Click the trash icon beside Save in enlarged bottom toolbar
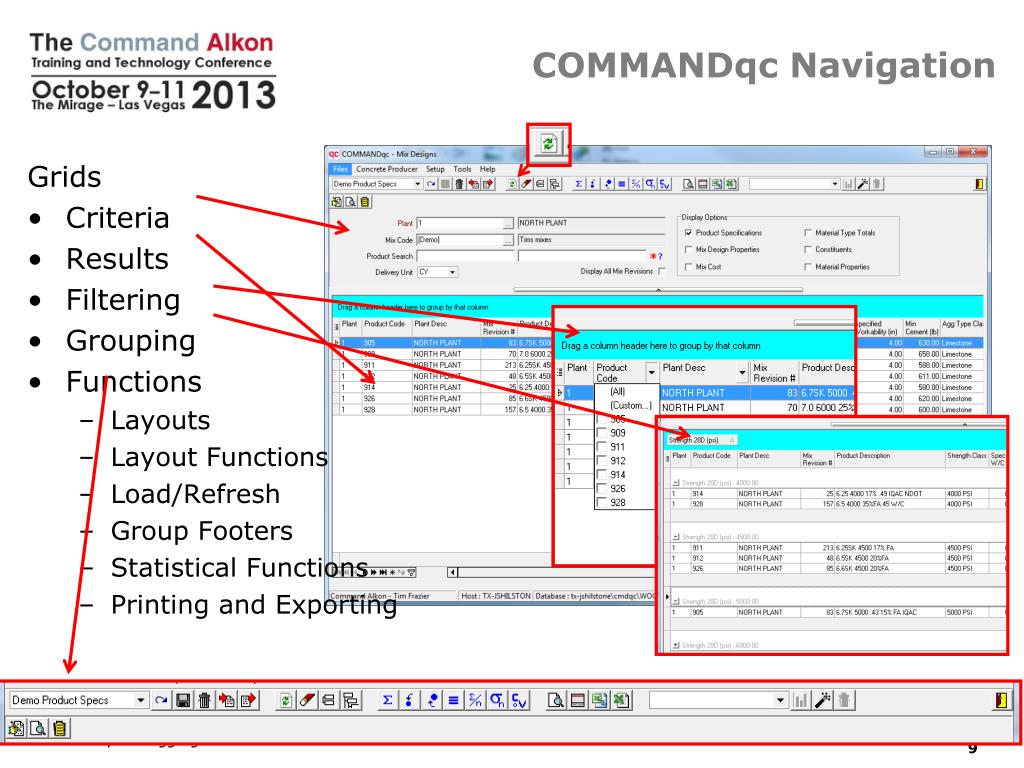 [x=204, y=700]
